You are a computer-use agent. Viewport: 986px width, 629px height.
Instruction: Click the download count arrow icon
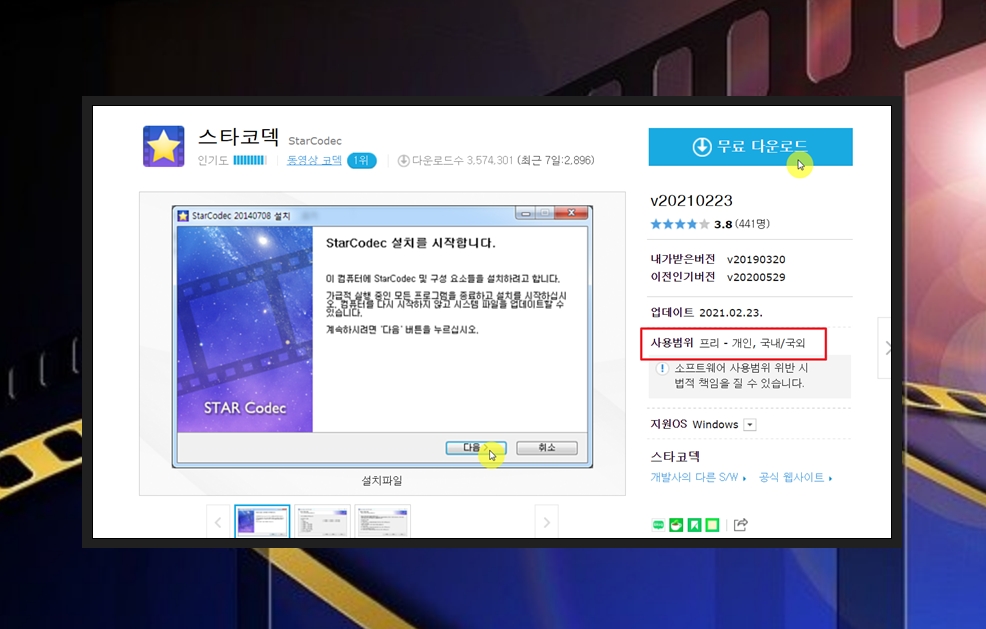coord(404,160)
